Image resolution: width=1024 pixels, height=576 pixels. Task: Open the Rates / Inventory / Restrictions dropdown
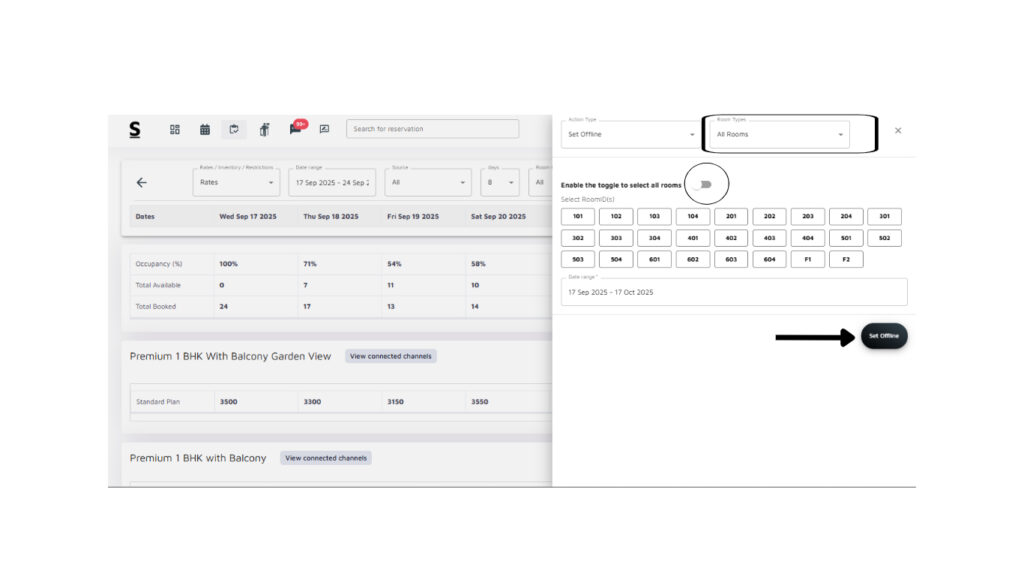(x=235, y=183)
